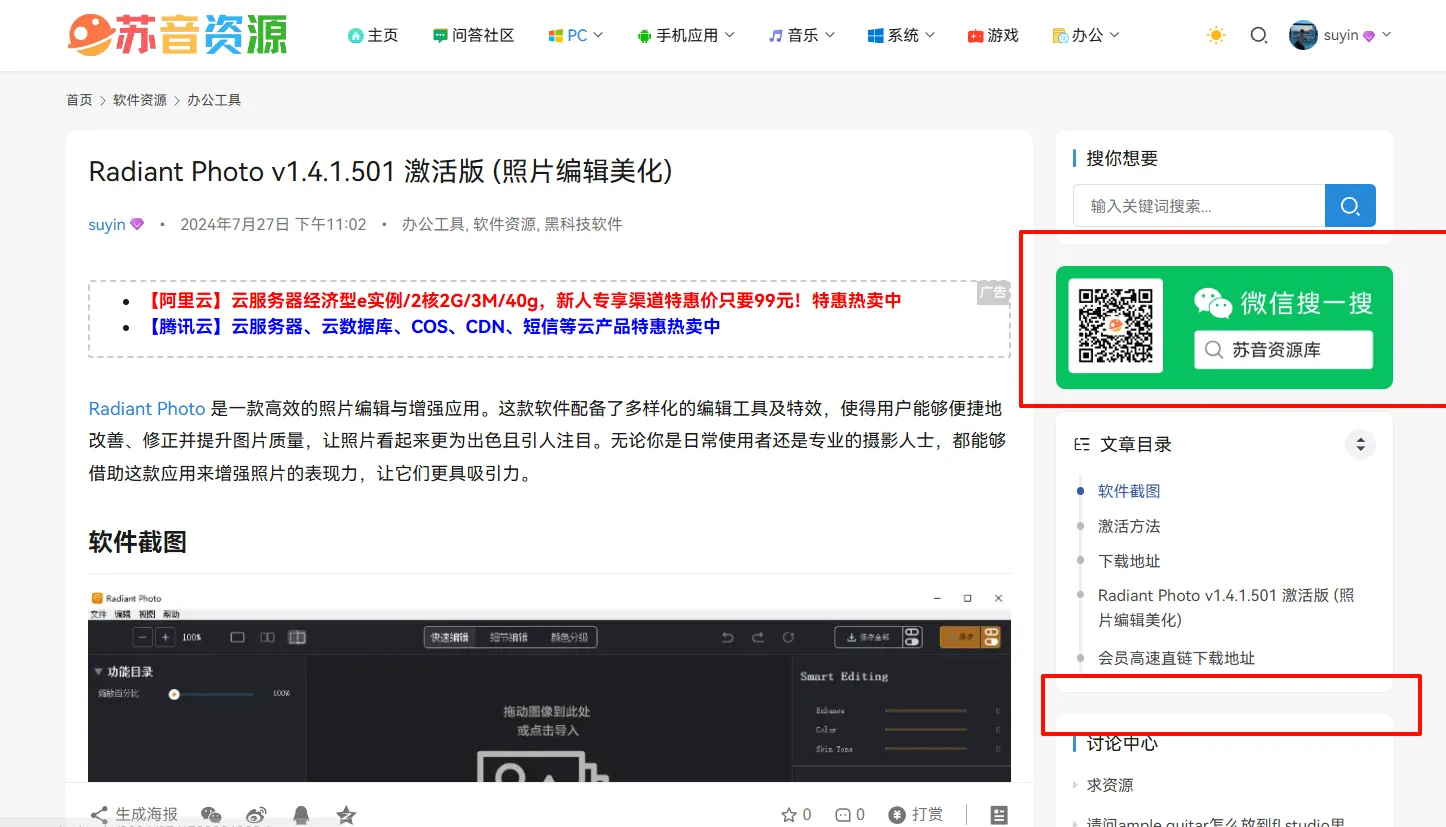Viewport: 1446px width, 827px height.
Task: Open the suyin user account dropdown
Action: click(1340, 35)
